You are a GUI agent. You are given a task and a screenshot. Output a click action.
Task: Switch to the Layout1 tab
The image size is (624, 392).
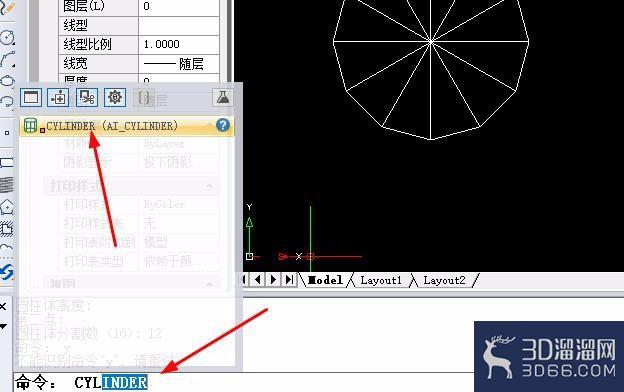point(381,280)
